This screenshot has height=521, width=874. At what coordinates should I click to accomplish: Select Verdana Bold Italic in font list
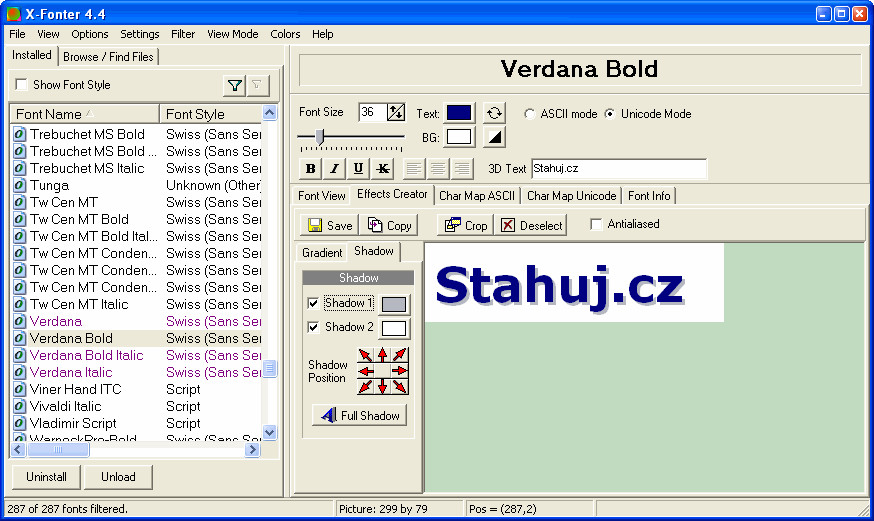click(86, 355)
